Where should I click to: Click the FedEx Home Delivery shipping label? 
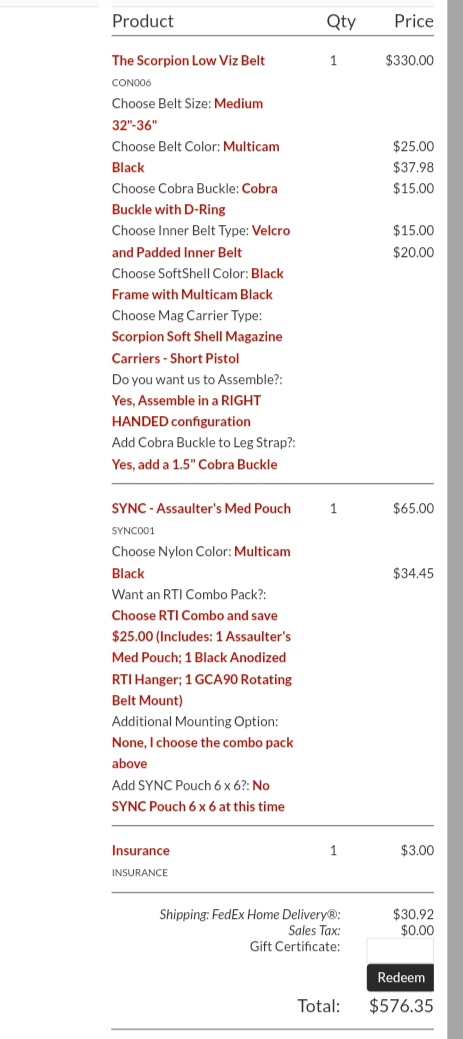250,914
